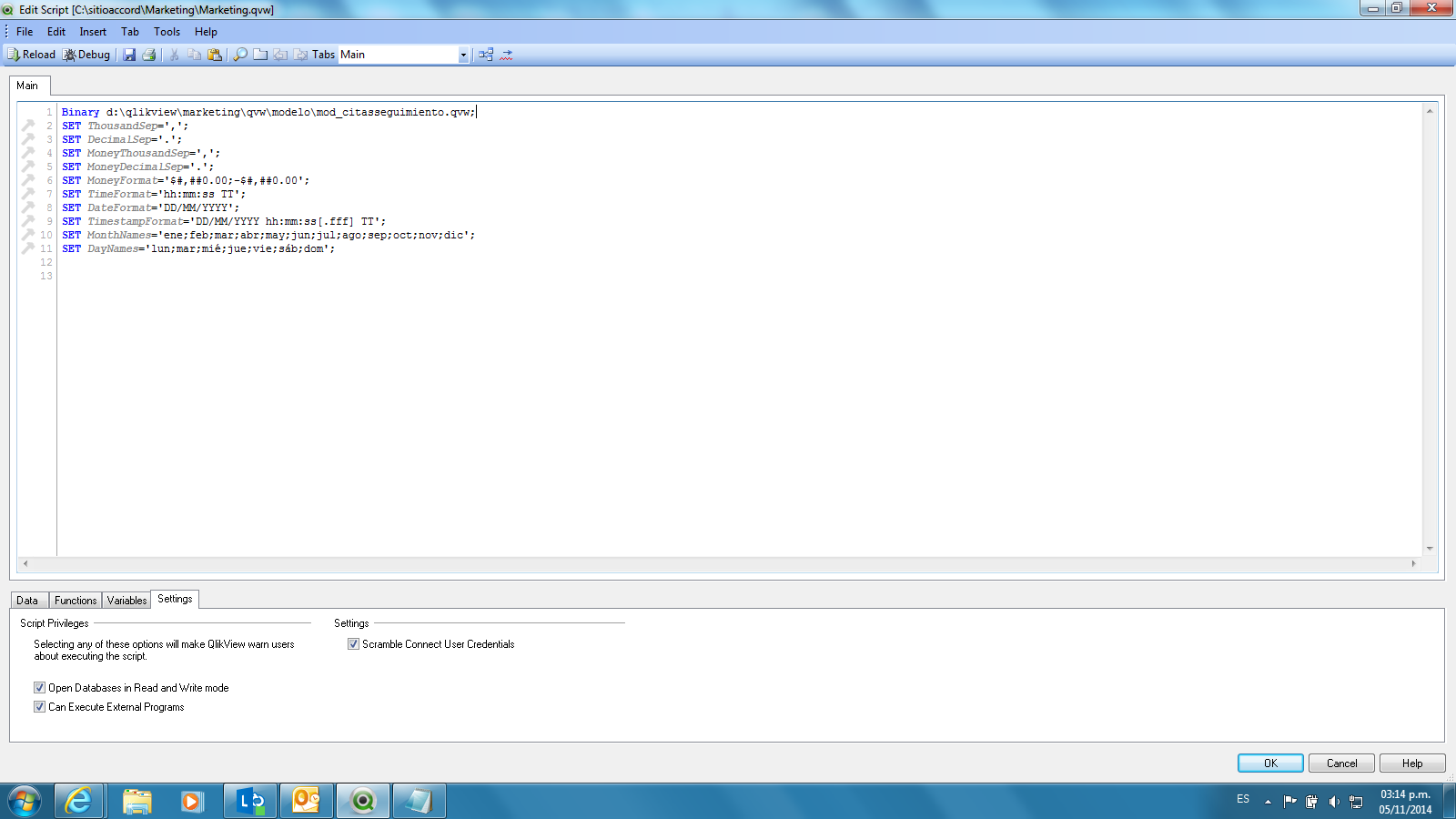Click the taskbar clock and date
Screen dimensions: 1456x819
(x=1405, y=802)
